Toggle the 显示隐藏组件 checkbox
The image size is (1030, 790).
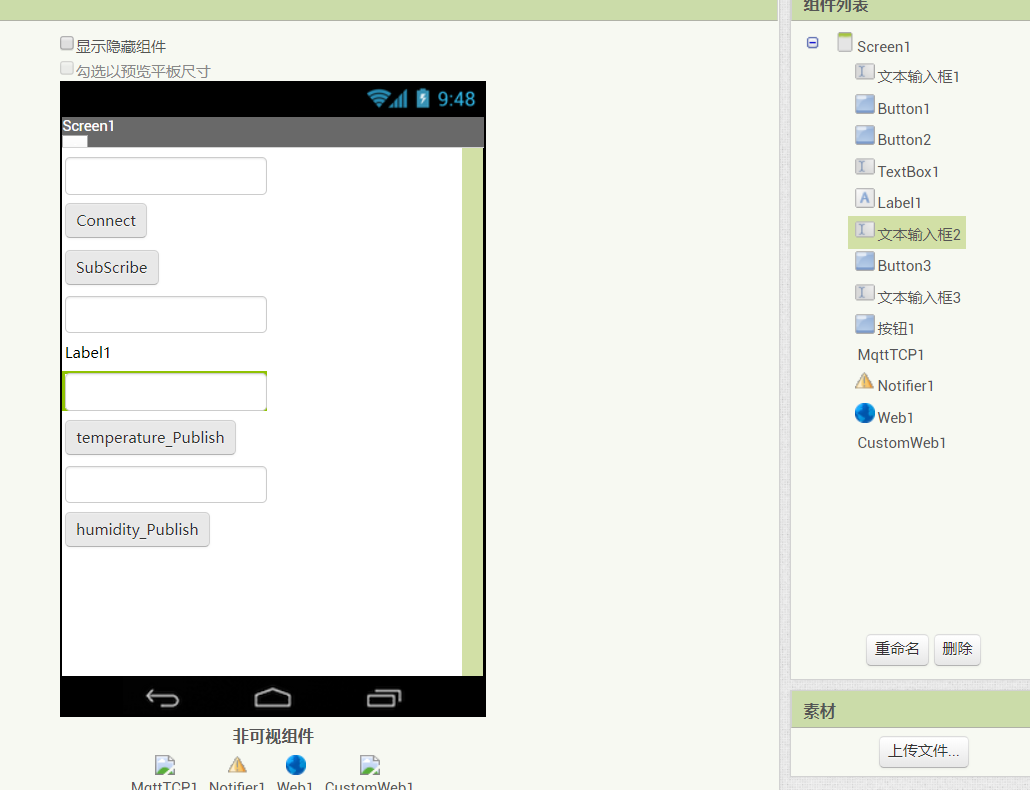[66, 44]
